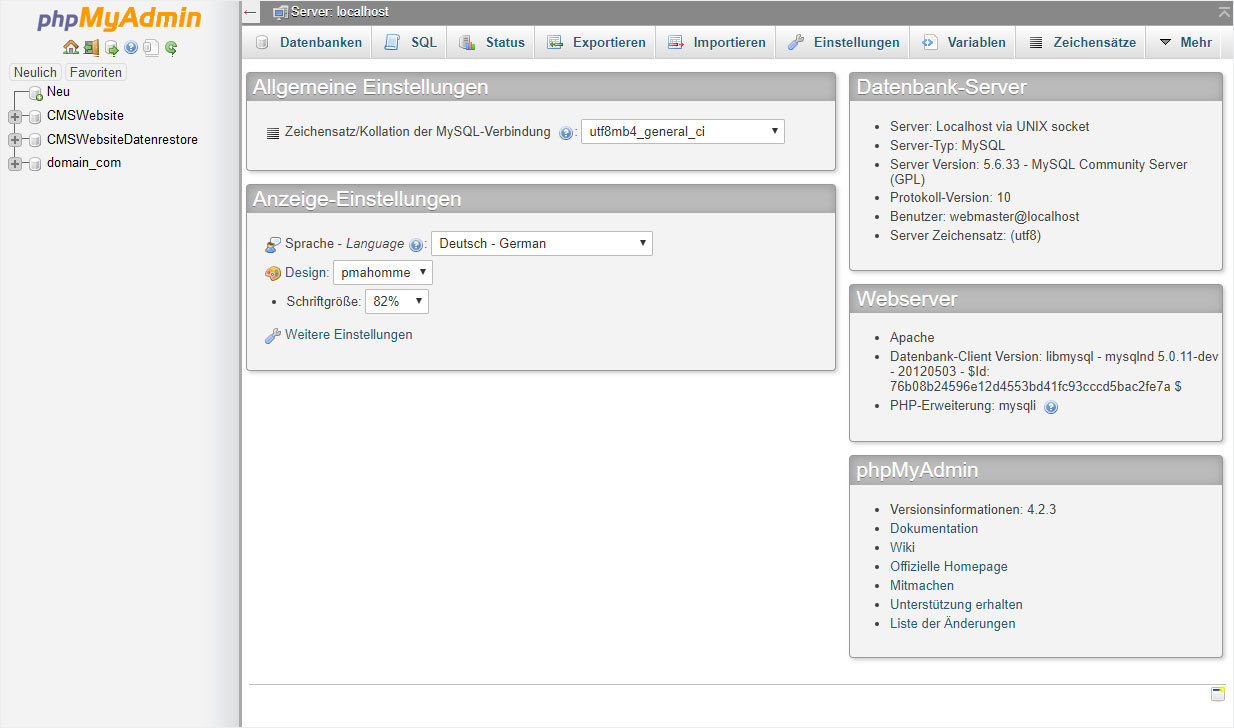
Task: Open the Weitere Einstellungen link
Action: click(x=349, y=335)
